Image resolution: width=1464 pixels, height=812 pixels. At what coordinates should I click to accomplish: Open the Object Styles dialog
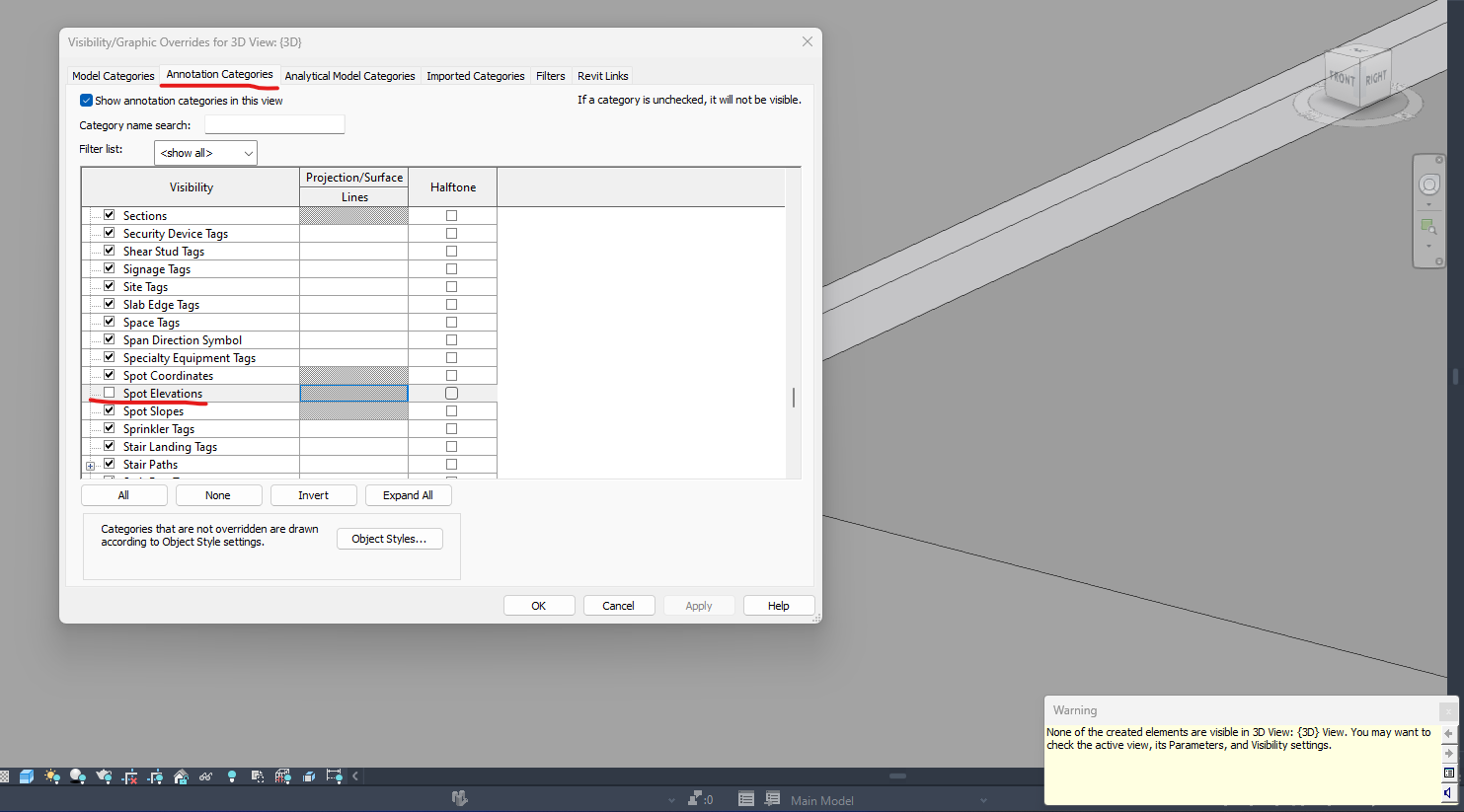click(389, 539)
